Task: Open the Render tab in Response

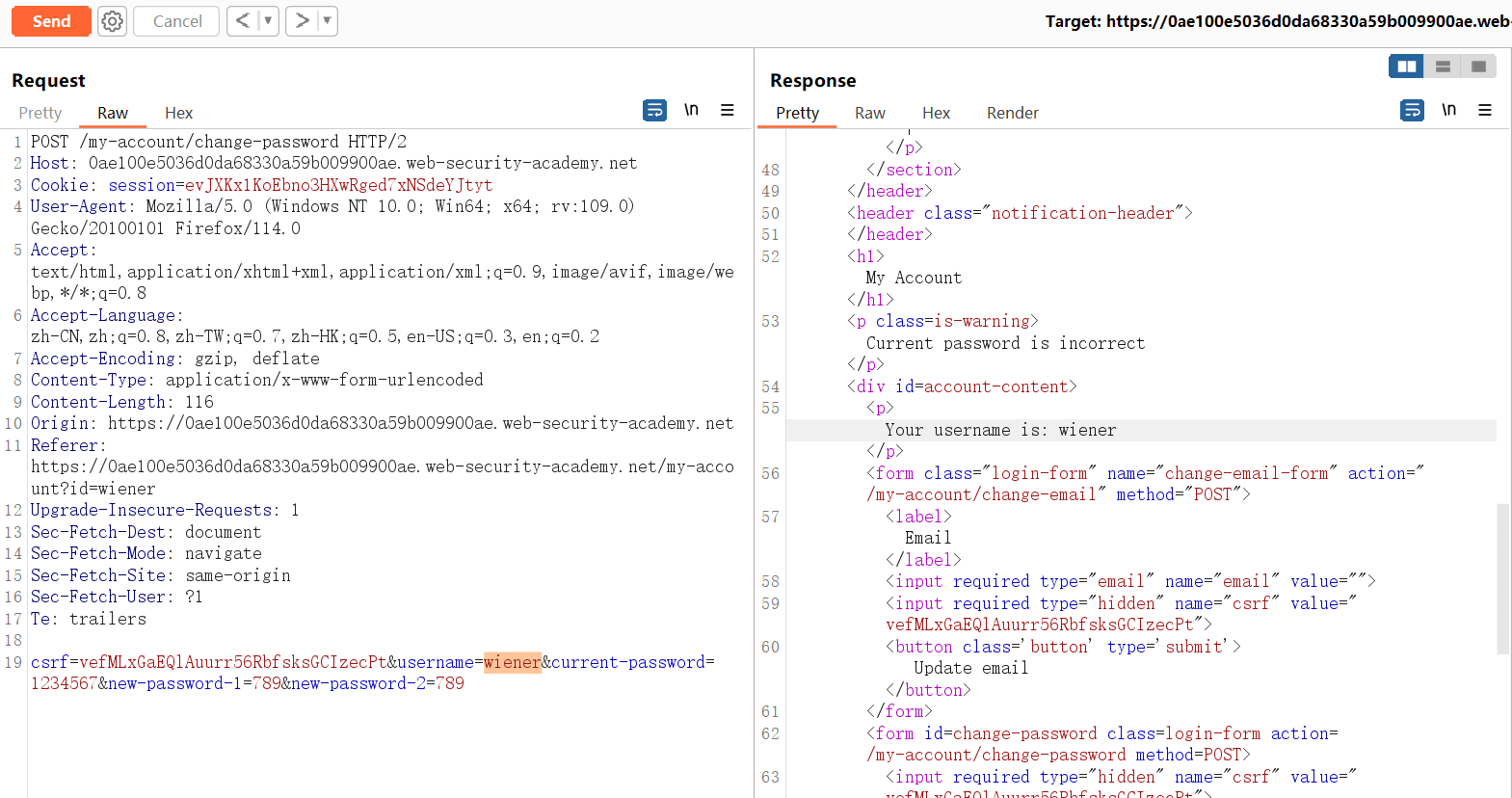Action: tap(1012, 113)
